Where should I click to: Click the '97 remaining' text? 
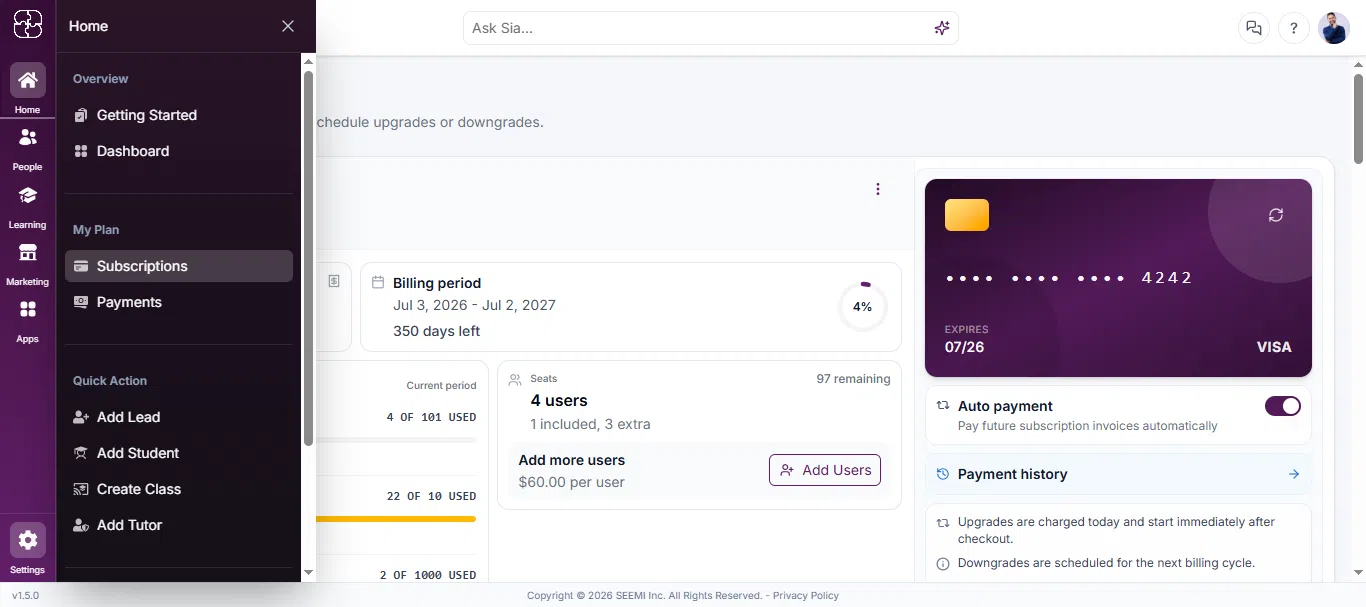(853, 379)
